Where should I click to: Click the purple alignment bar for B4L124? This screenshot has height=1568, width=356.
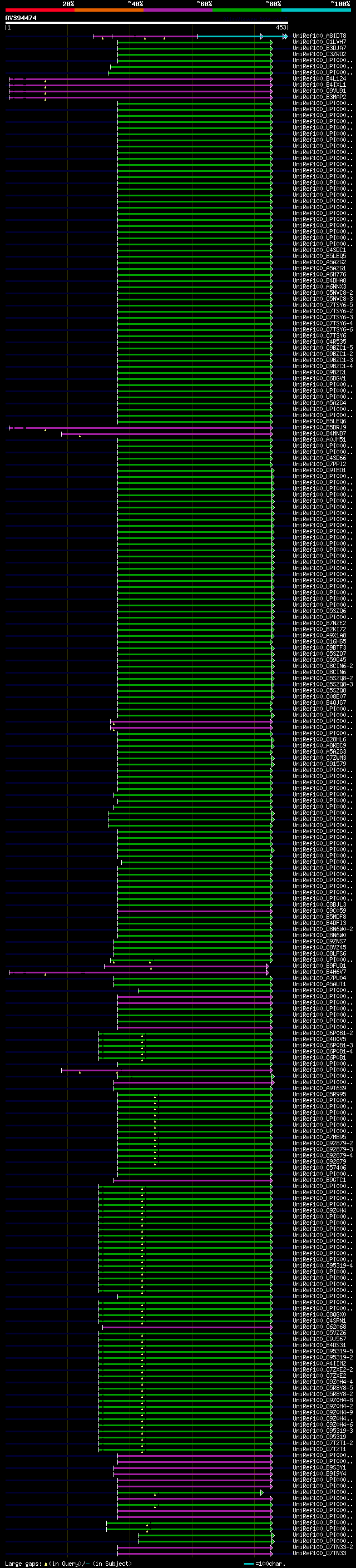(x=141, y=79)
